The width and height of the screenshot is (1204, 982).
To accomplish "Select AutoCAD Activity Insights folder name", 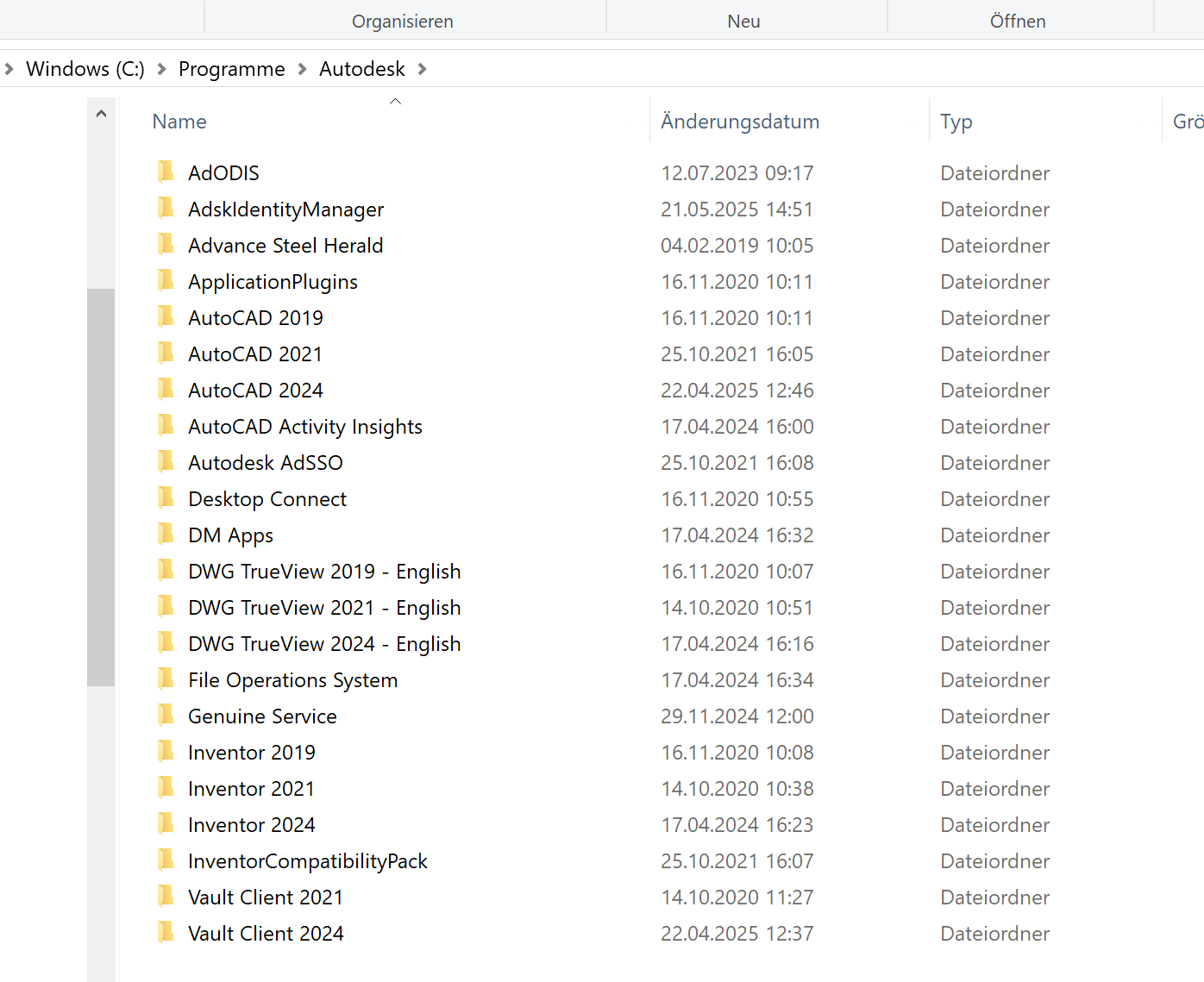I will coord(305,427).
